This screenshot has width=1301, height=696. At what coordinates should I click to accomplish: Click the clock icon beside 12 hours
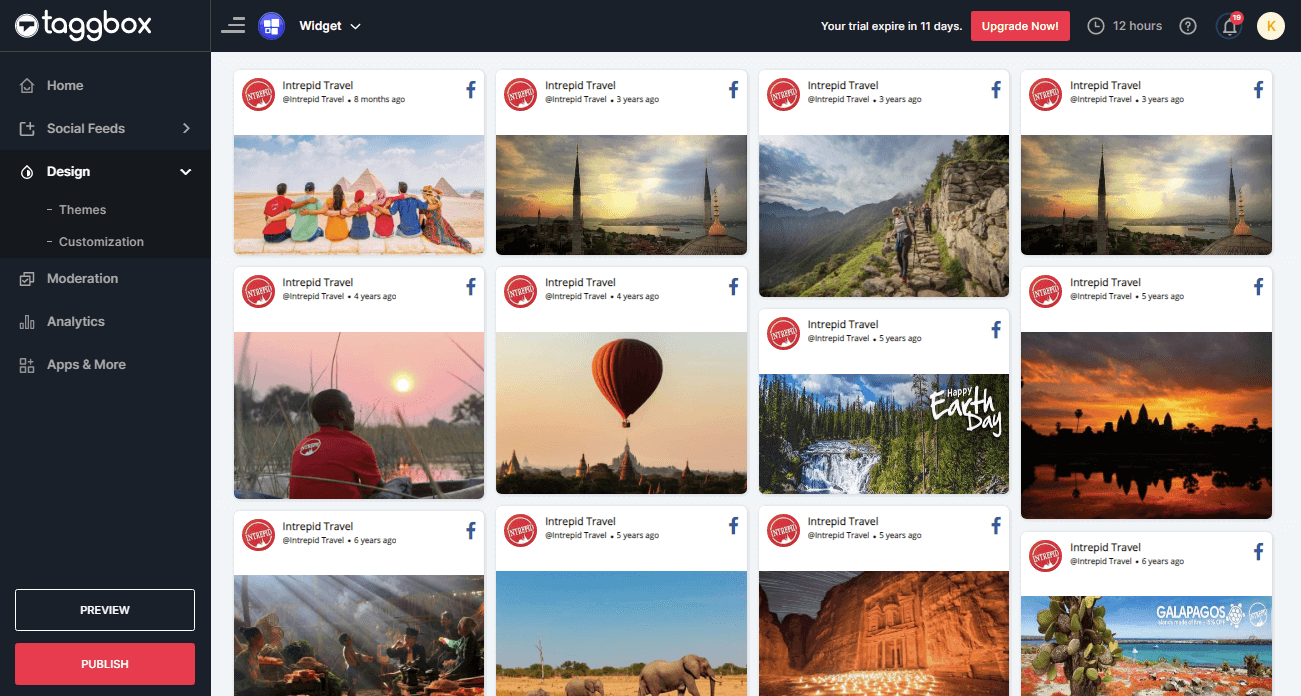click(1096, 26)
